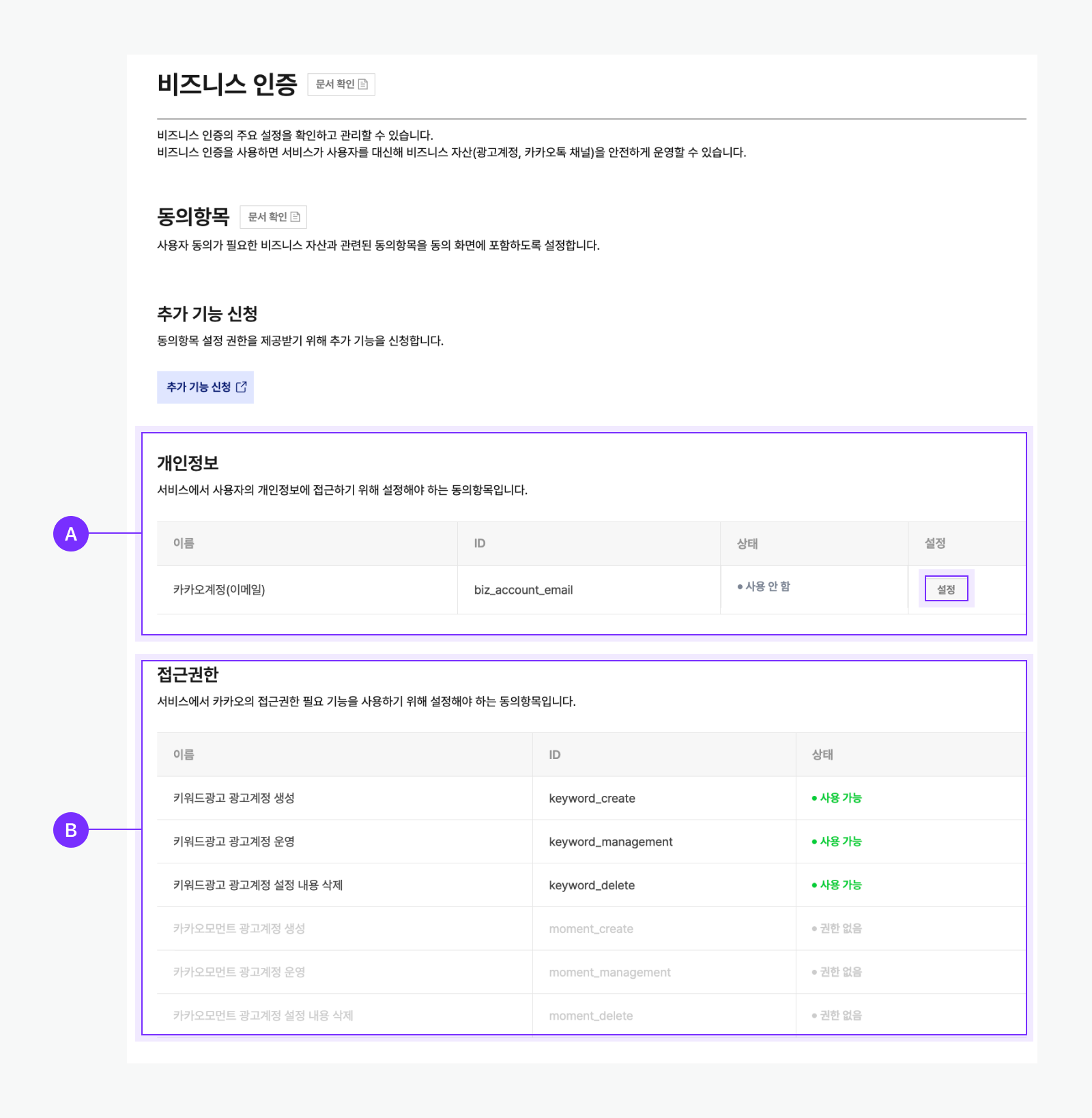Click 사용 안 함 status indicator

coord(764,586)
